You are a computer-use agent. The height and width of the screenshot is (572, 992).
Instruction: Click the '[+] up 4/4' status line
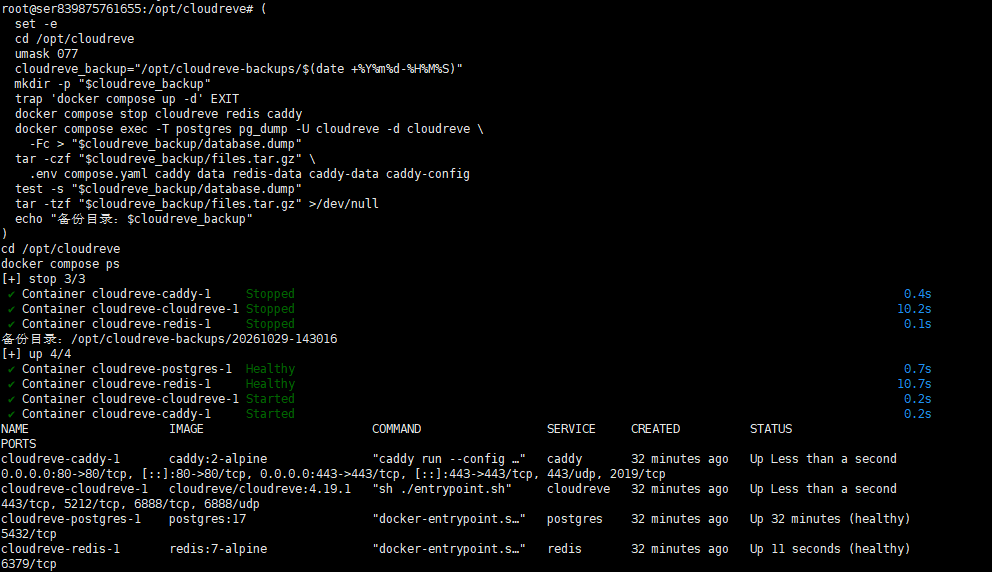pos(36,354)
